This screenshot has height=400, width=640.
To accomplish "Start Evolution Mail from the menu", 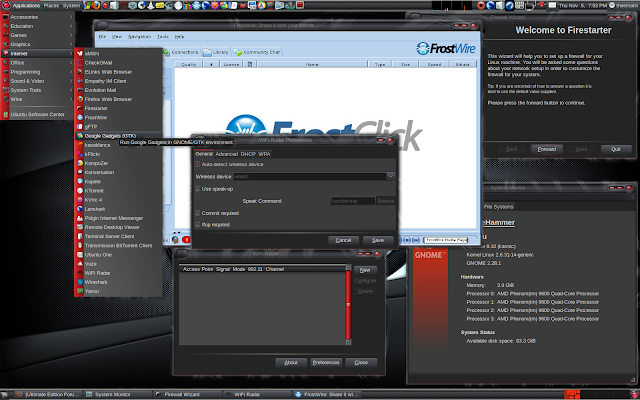I will click(118, 90).
